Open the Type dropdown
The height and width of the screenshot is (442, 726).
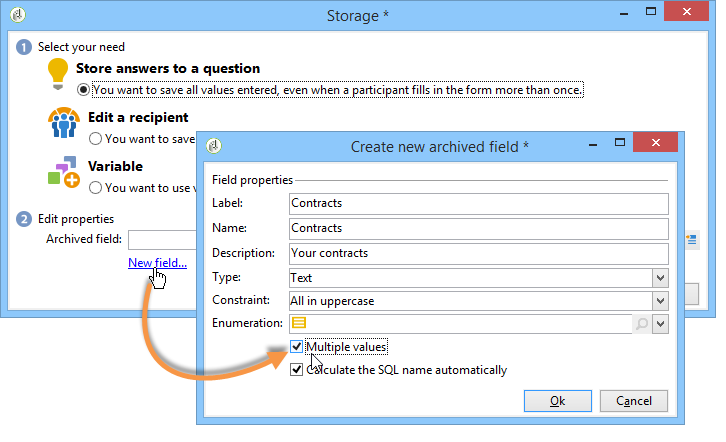[x=659, y=277]
